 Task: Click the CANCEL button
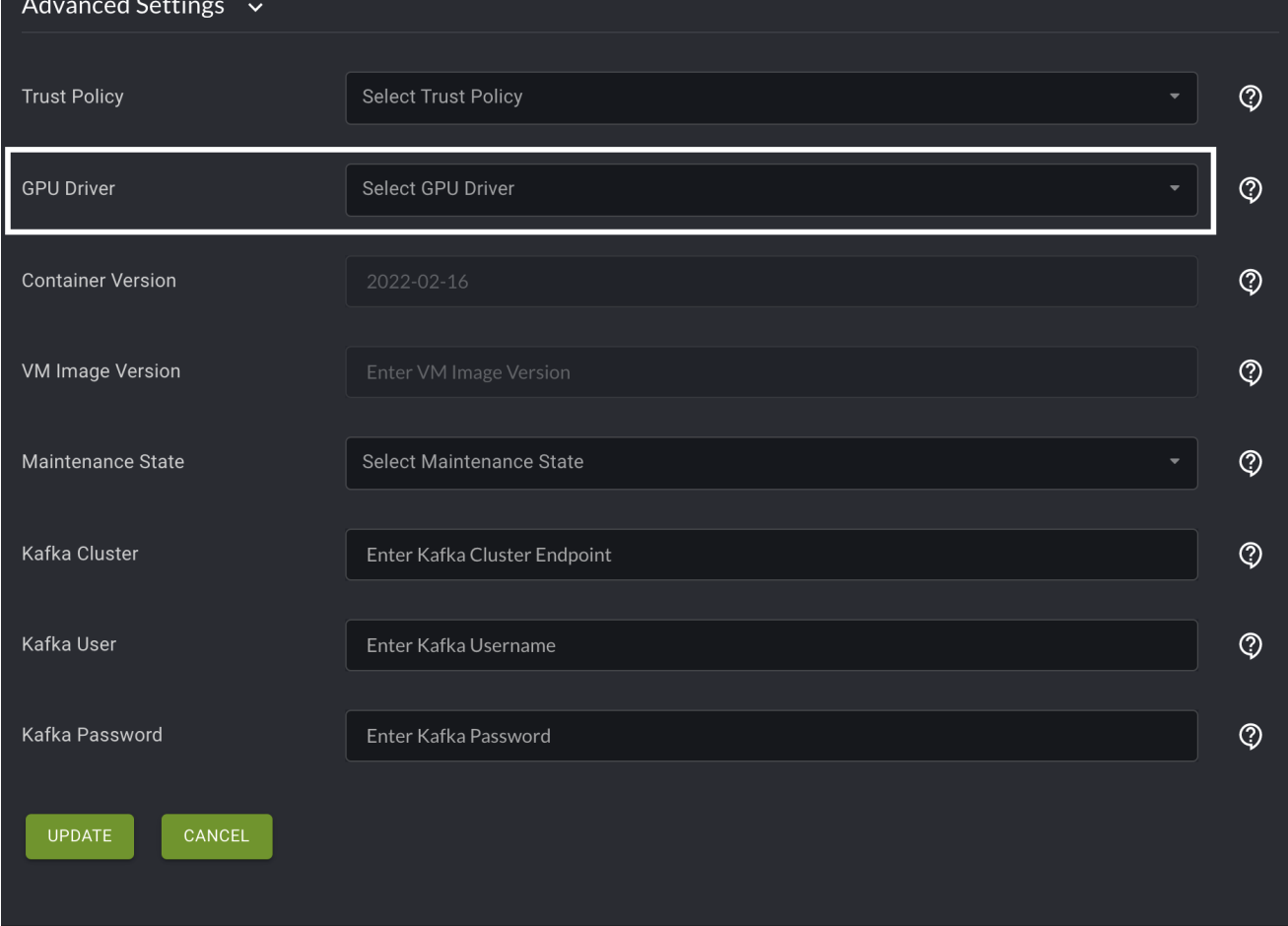pos(217,835)
